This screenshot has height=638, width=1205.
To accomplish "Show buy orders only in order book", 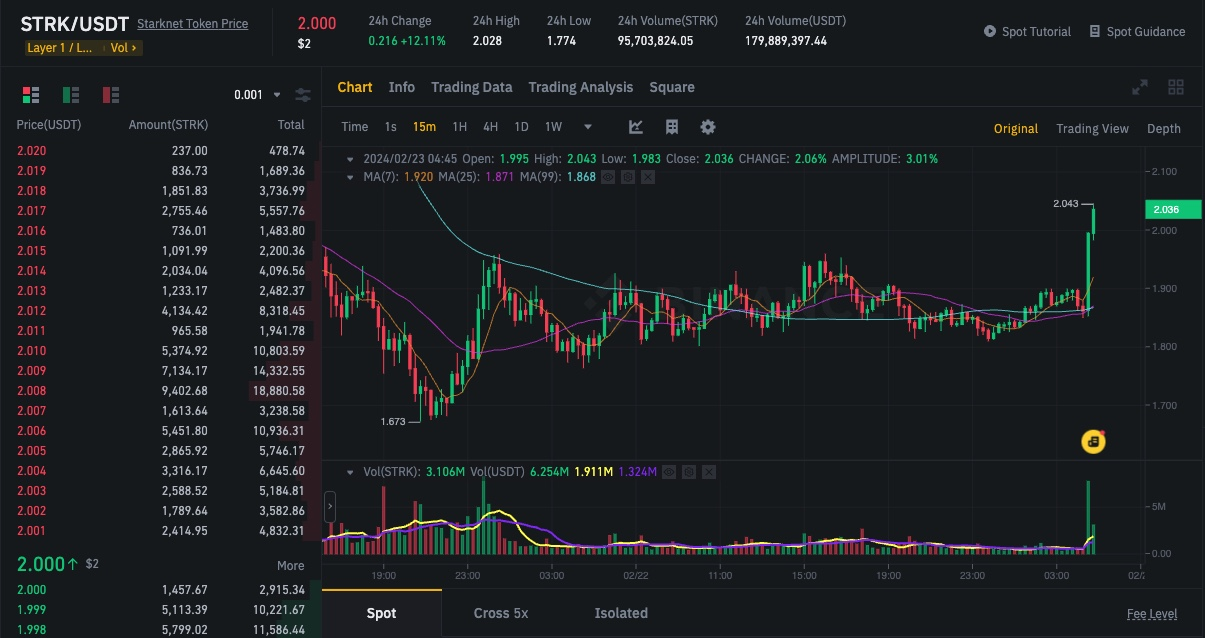I will pyautogui.click(x=71, y=95).
